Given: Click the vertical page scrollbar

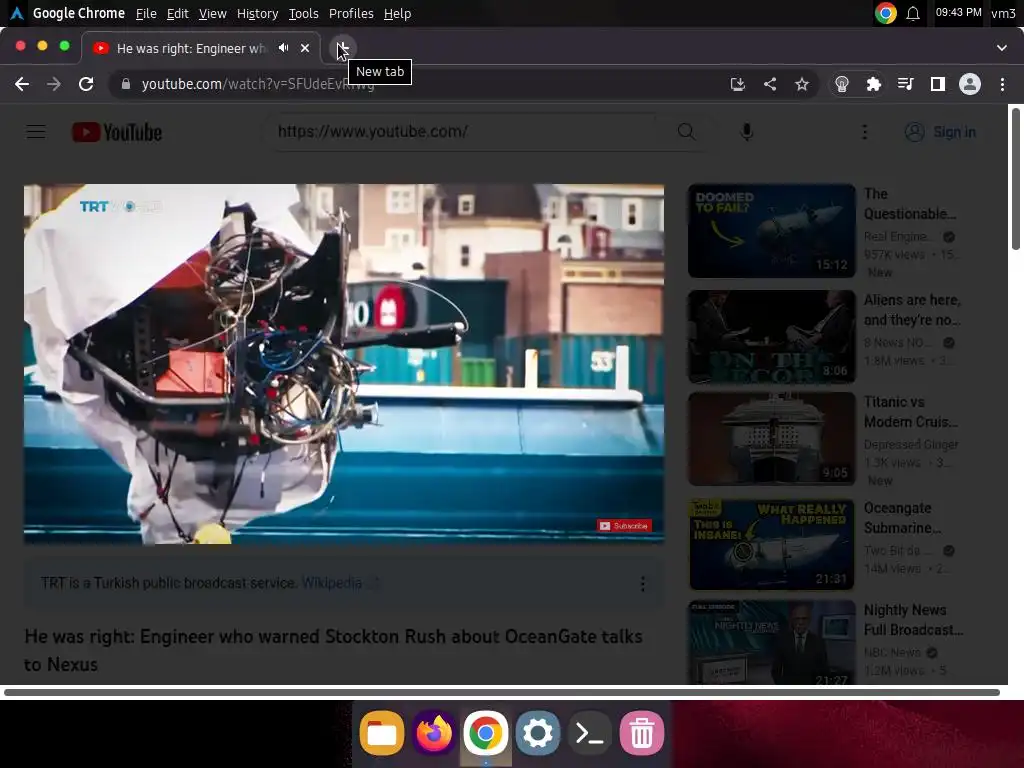Looking at the screenshot, I should [x=1016, y=178].
